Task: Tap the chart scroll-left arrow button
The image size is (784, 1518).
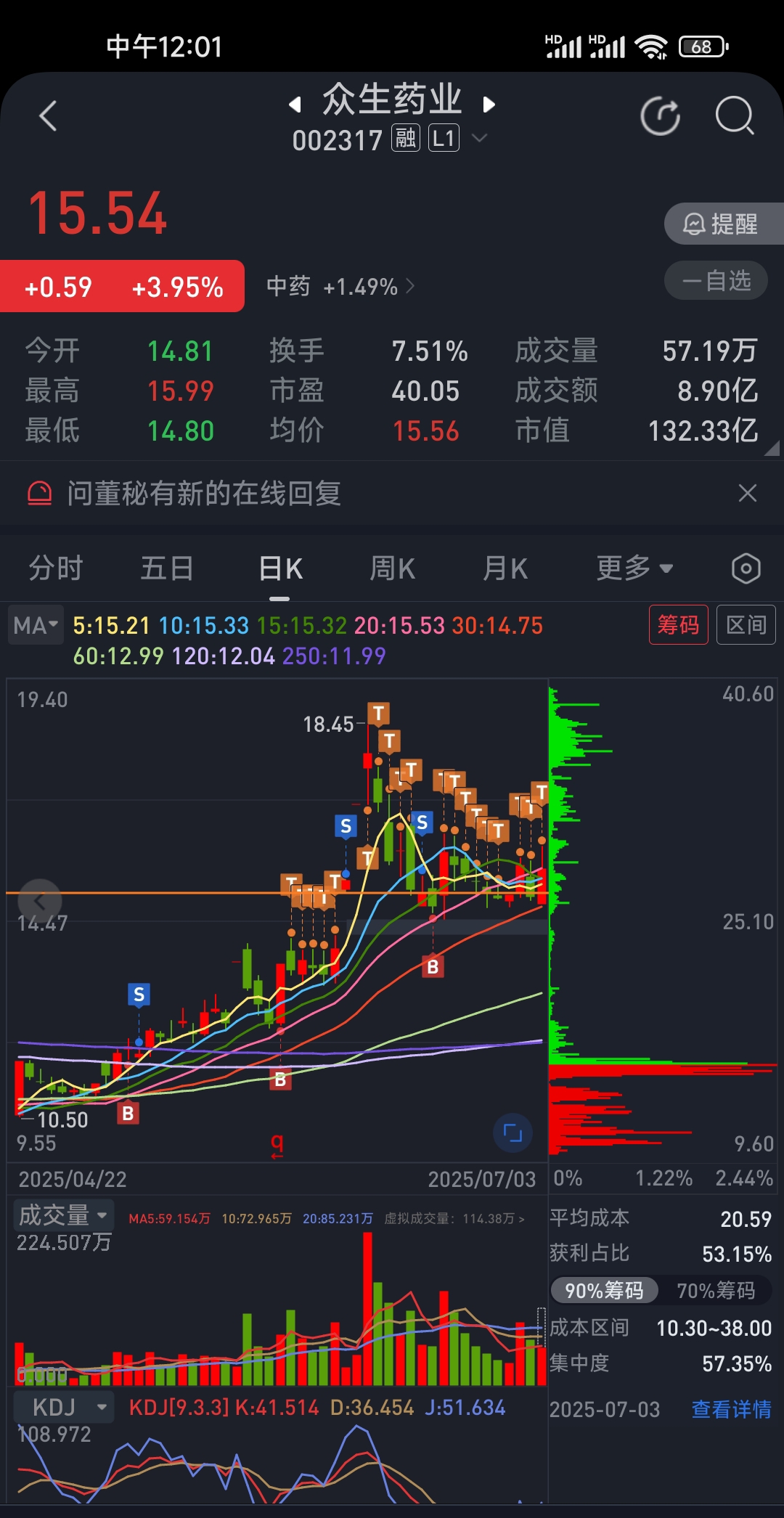Action: pyautogui.click(x=40, y=901)
